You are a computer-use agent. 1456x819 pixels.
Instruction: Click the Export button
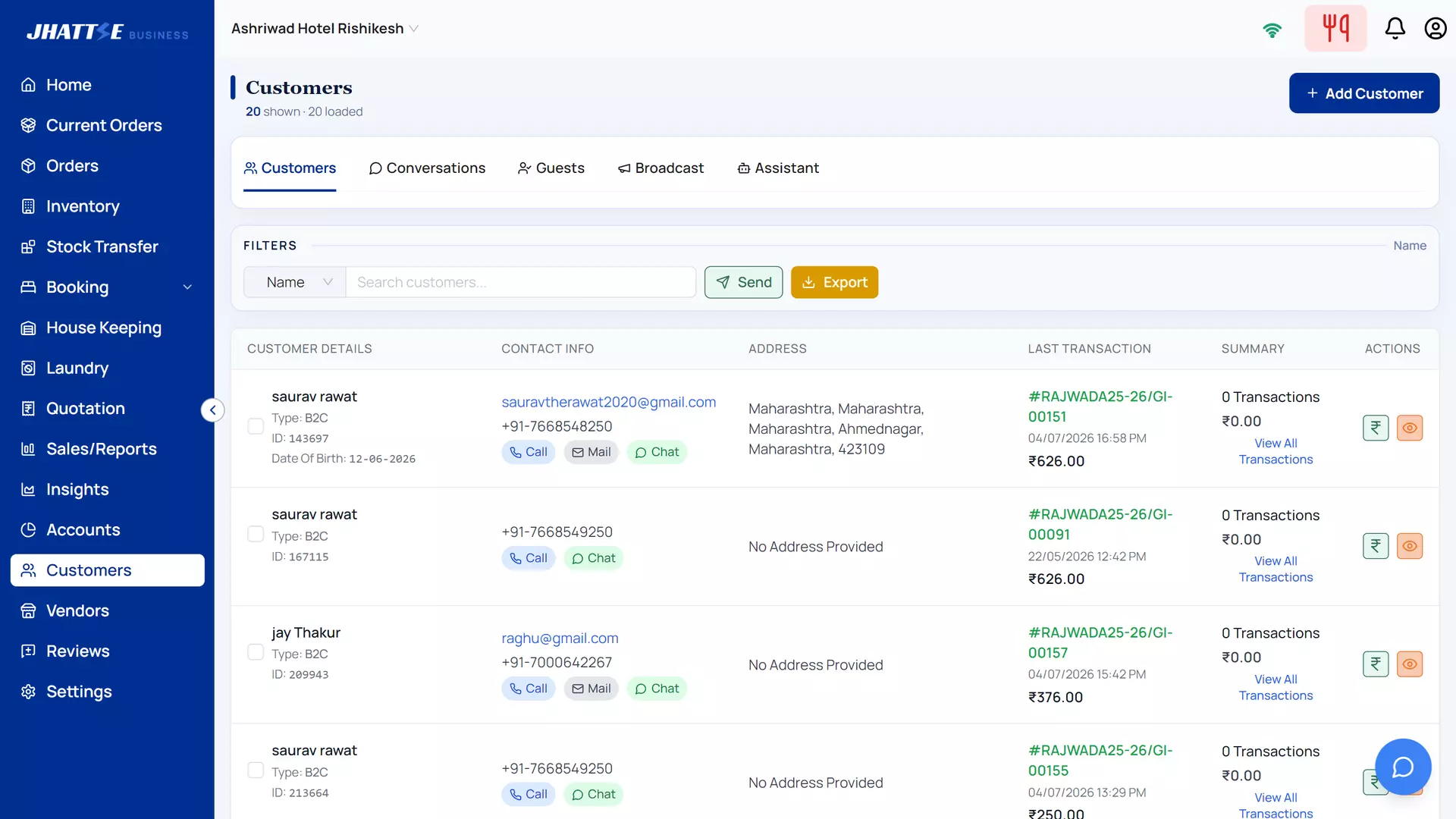[834, 282]
